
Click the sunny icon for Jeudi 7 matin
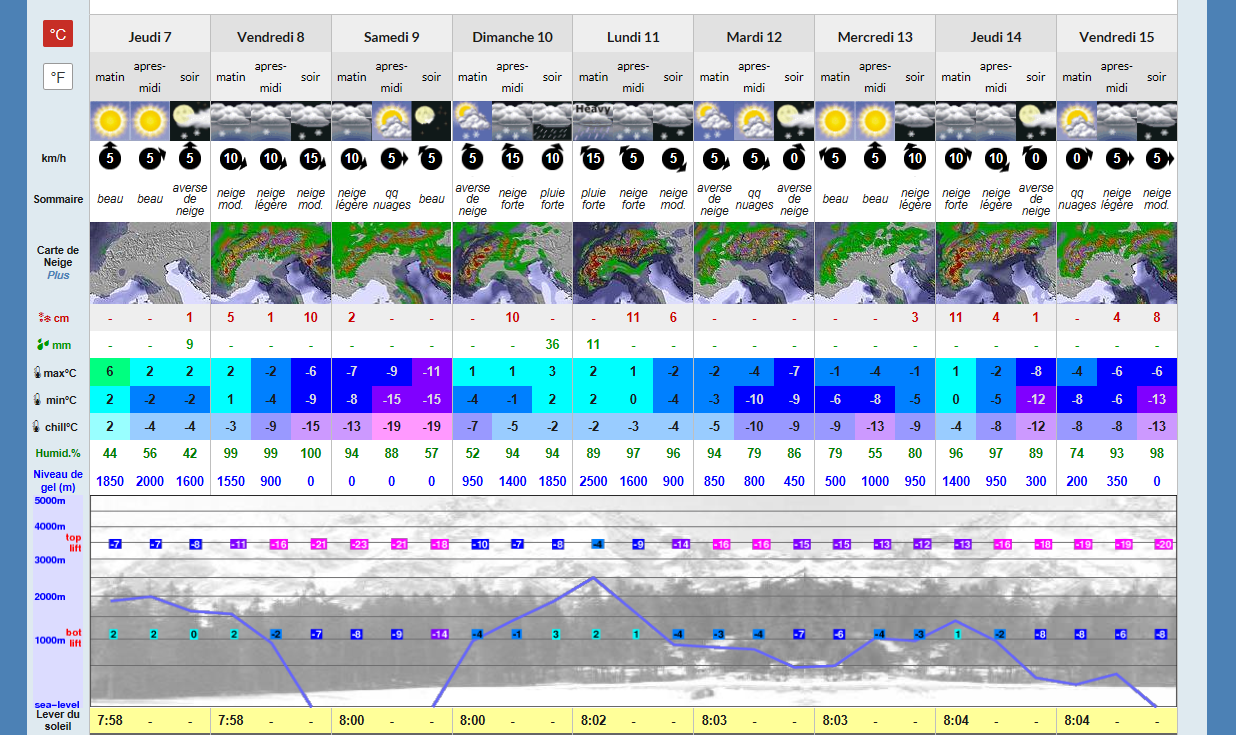[110, 121]
